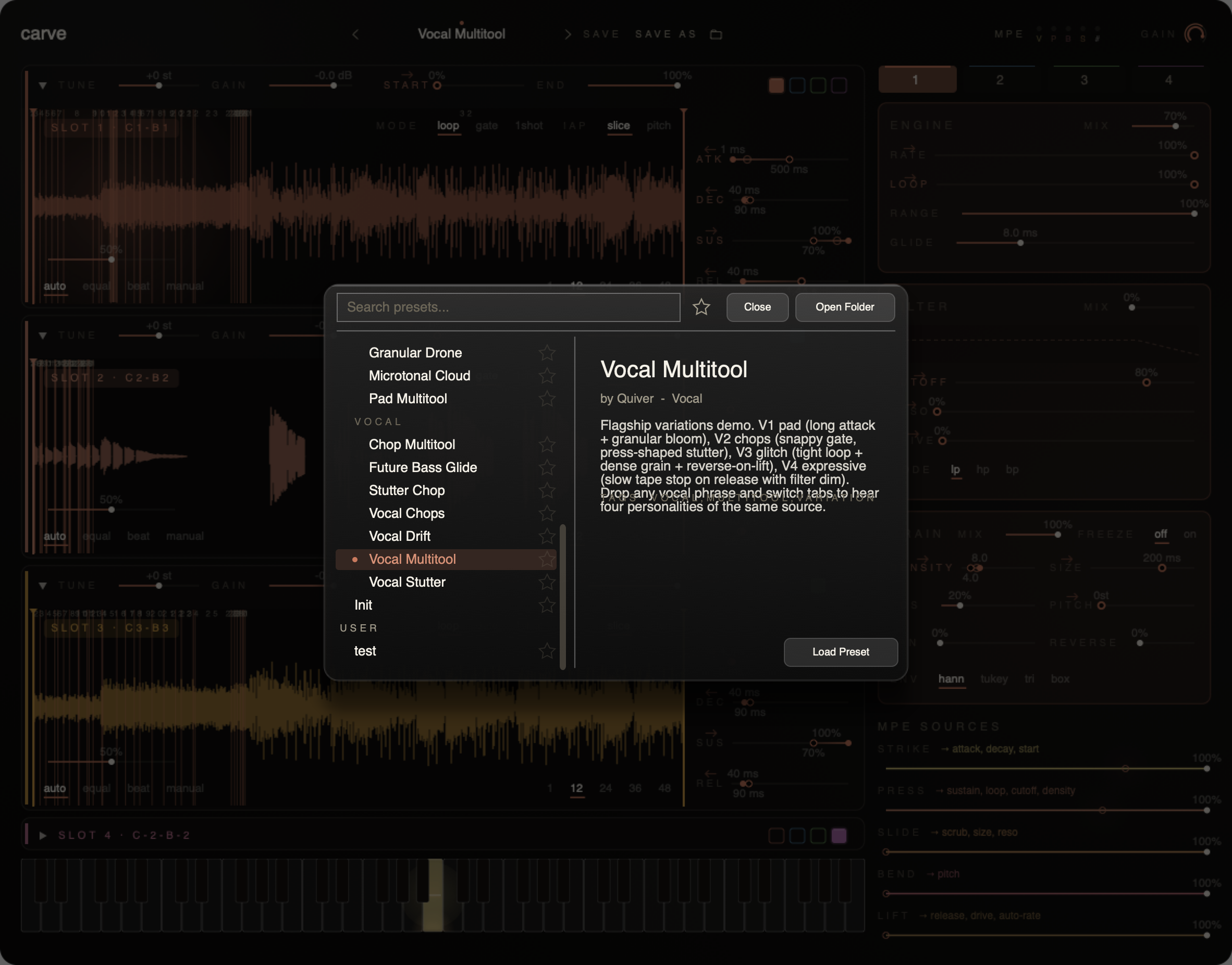Select Vocal Drift preset
Image resolution: width=1232 pixels, height=965 pixels.
[x=400, y=536]
